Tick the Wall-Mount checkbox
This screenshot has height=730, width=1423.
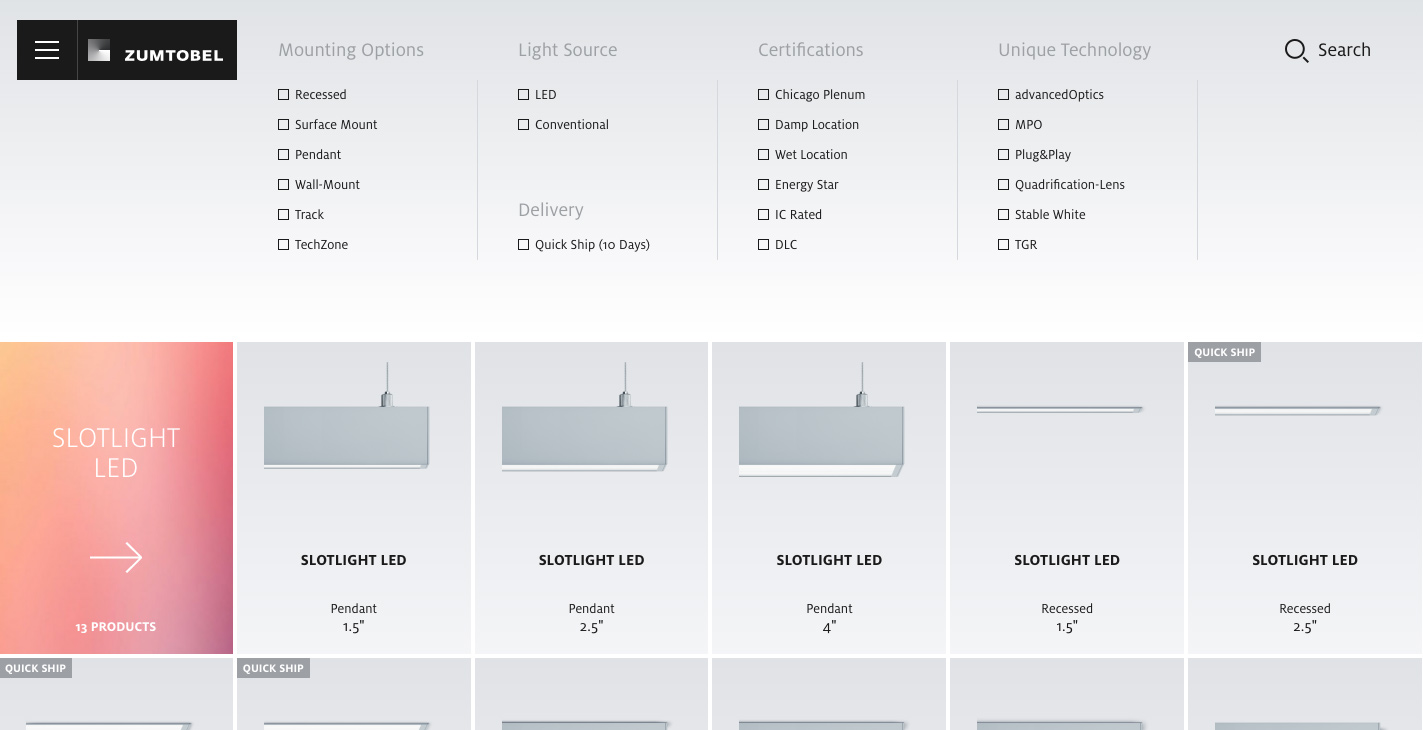click(284, 185)
